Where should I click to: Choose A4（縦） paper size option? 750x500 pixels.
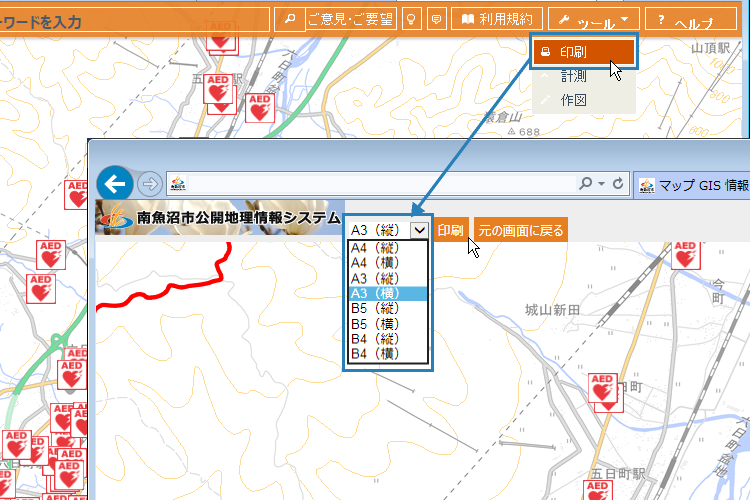coord(387,248)
